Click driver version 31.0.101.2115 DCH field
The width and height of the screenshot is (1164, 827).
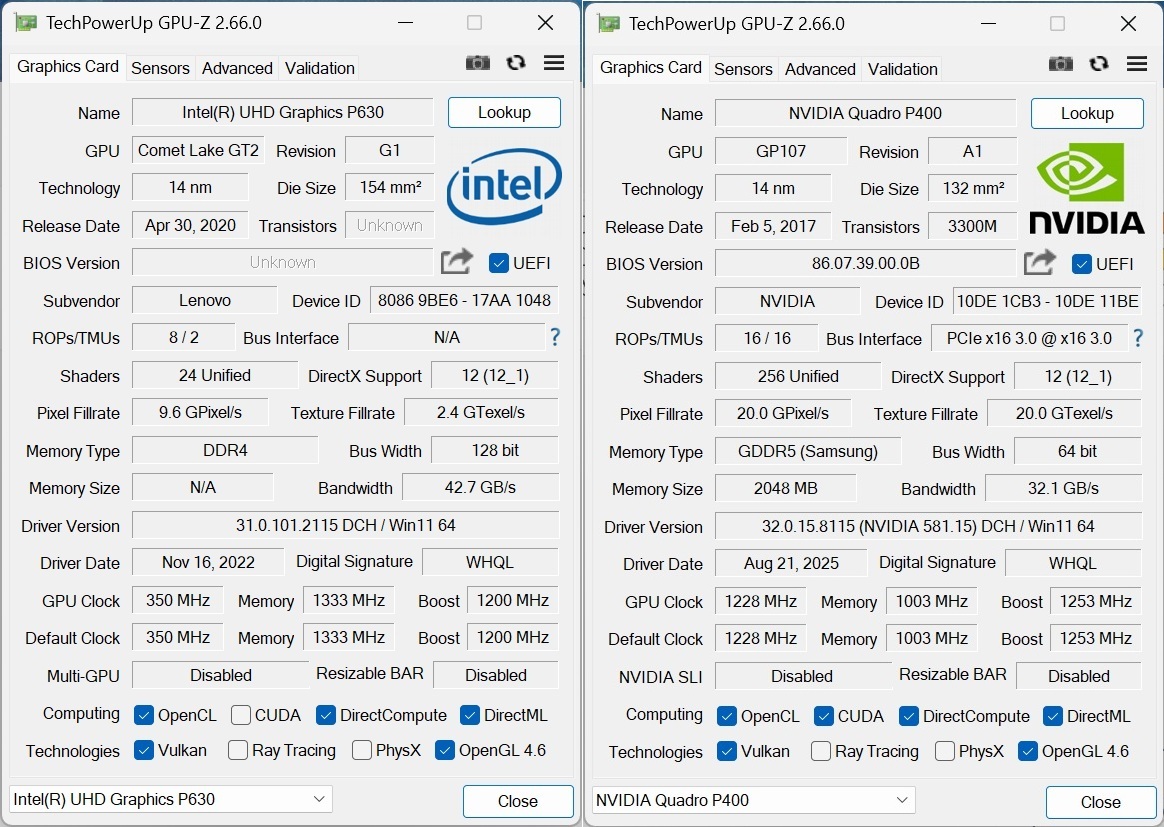click(x=345, y=525)
